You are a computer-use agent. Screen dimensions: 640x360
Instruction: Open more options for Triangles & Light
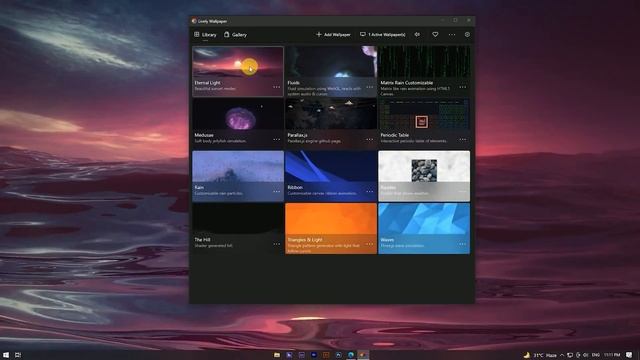[x=370, y=244]
